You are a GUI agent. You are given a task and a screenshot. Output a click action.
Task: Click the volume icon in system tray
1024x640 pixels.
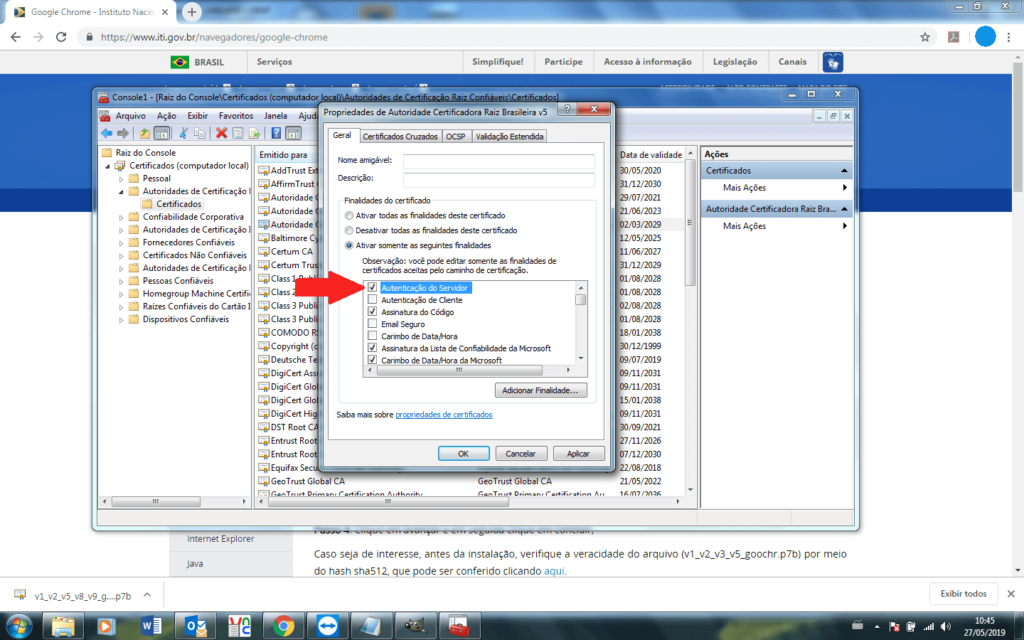(945, 627)
